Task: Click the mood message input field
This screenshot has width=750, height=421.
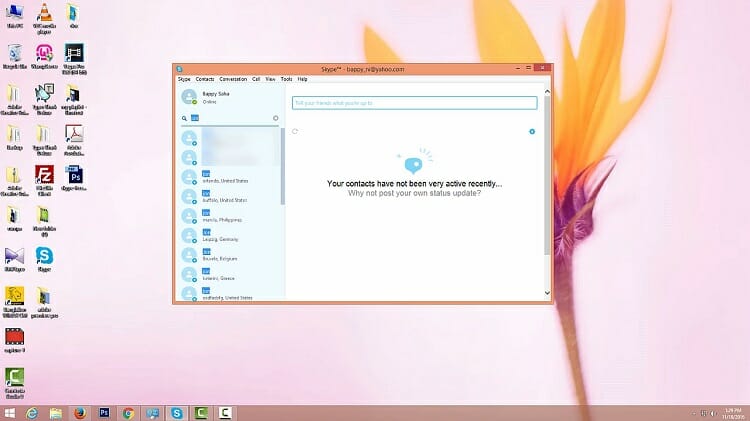Action: [414, 103]
